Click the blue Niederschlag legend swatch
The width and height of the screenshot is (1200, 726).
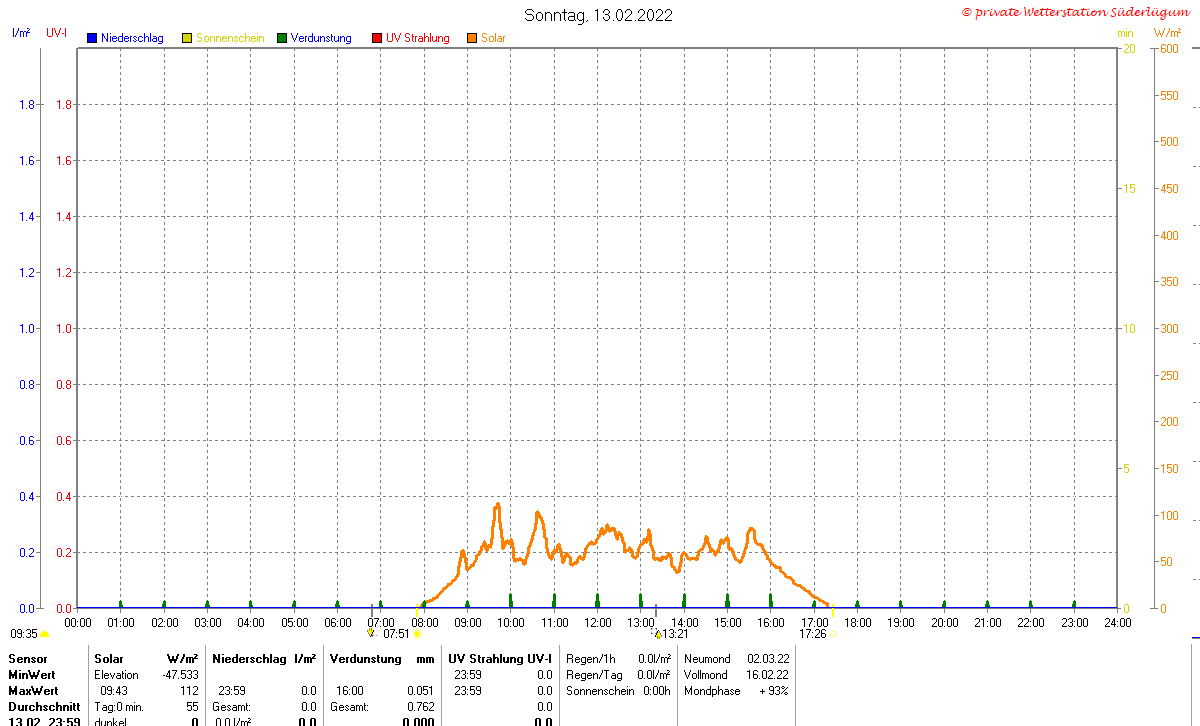pyautogui.click(x=92, y=38)
